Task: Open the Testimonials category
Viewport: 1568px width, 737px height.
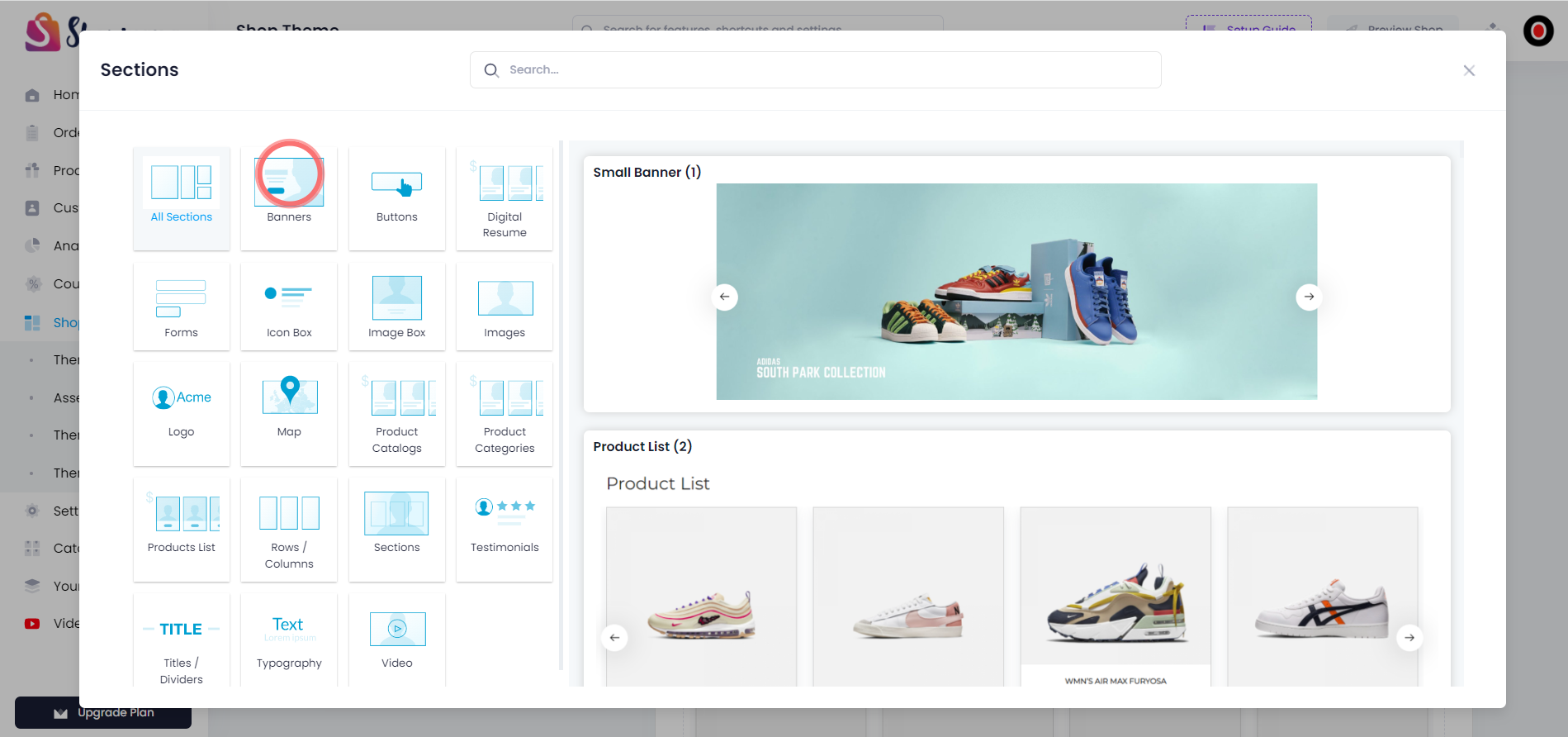Action: [505, 530]
